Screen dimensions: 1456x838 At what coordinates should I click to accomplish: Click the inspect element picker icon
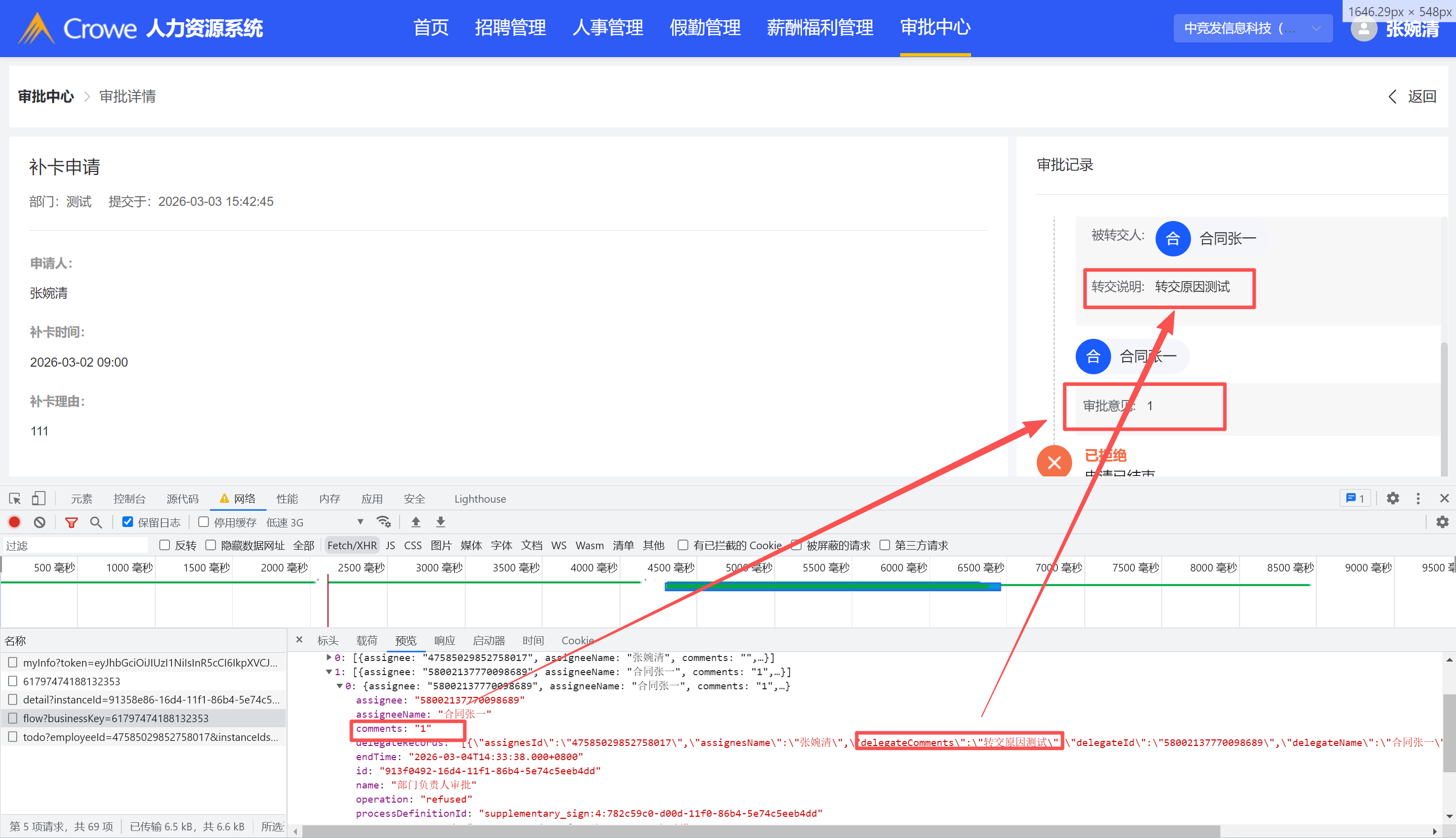coord(15,499)
